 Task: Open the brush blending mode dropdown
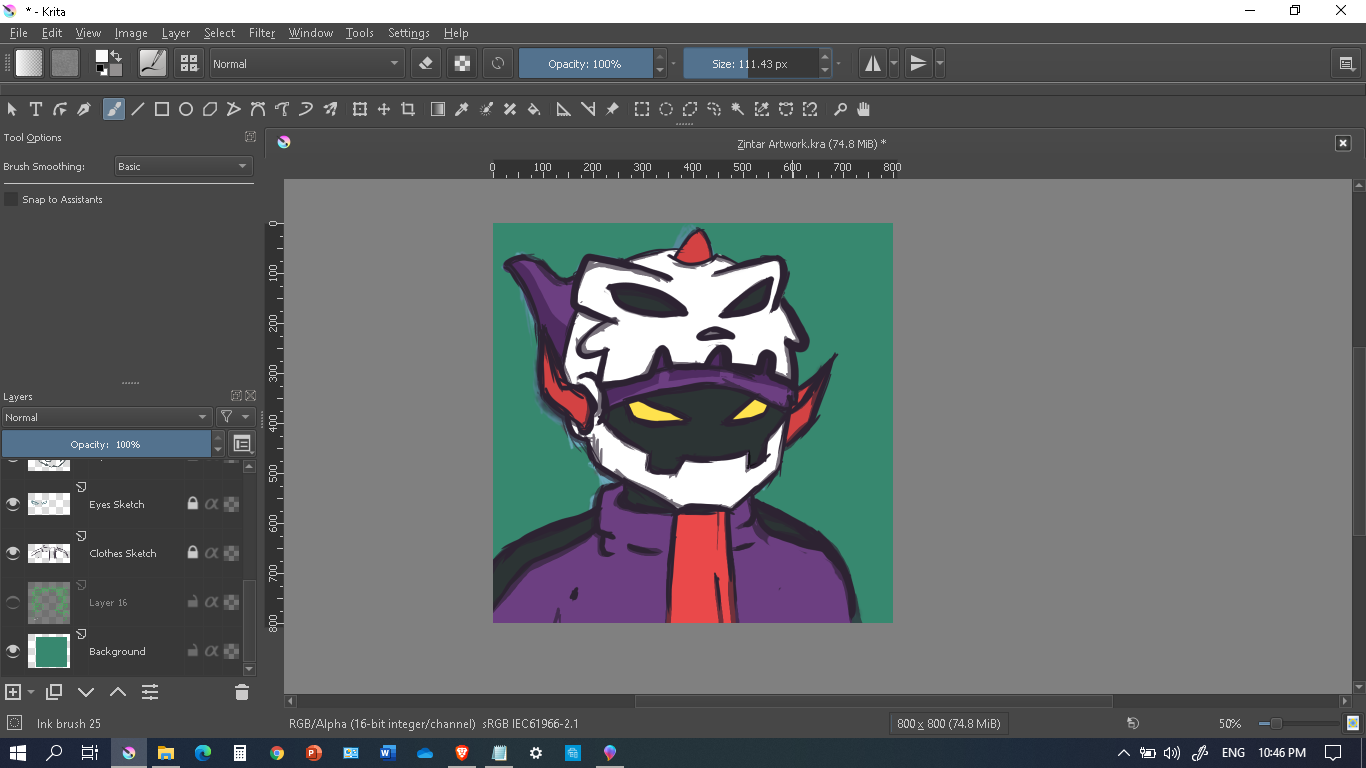[x=306, y=63]
